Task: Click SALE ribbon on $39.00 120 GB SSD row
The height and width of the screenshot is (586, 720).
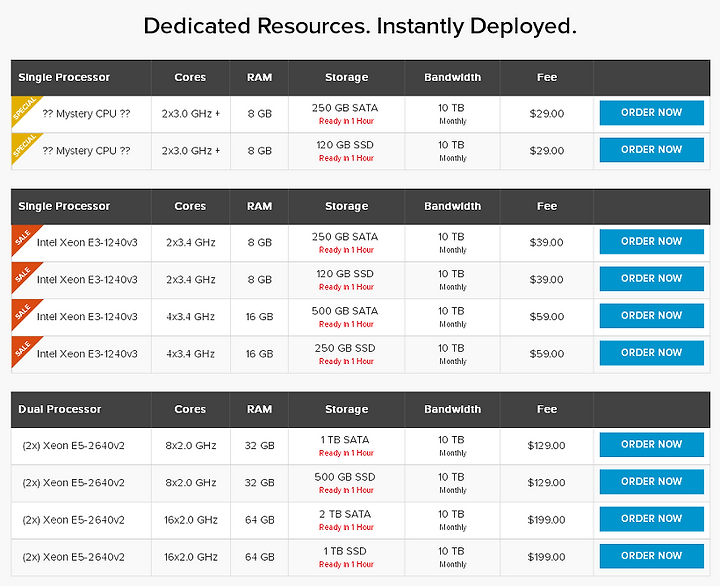Action: [x=22, y=274]
